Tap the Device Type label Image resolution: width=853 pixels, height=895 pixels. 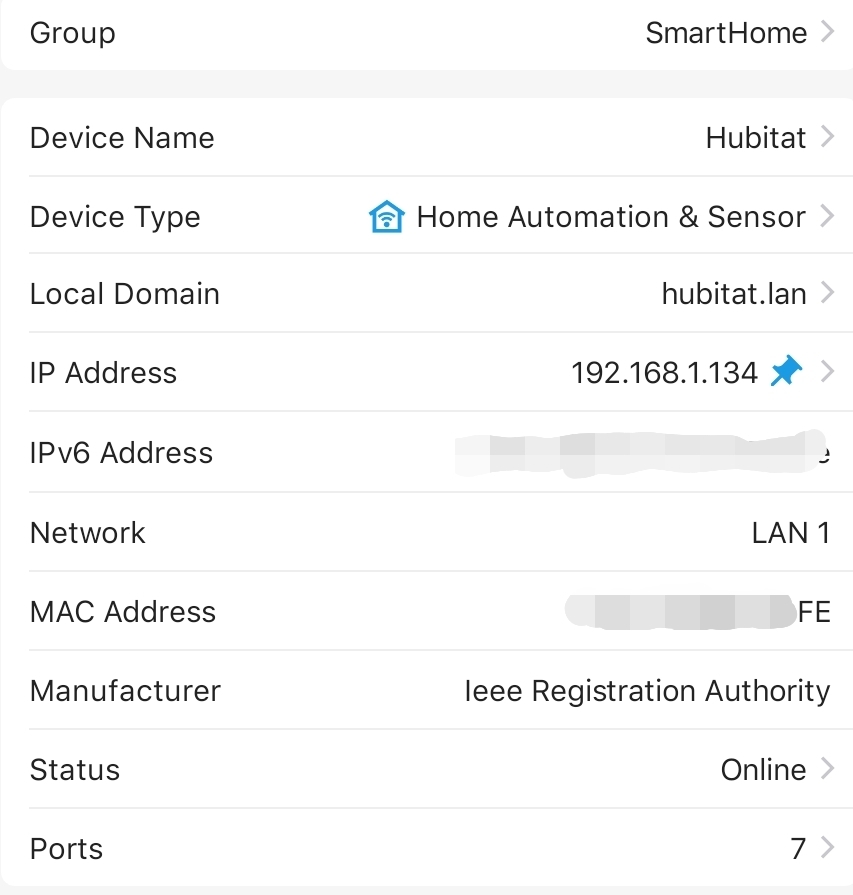click(x=115, y=217)
